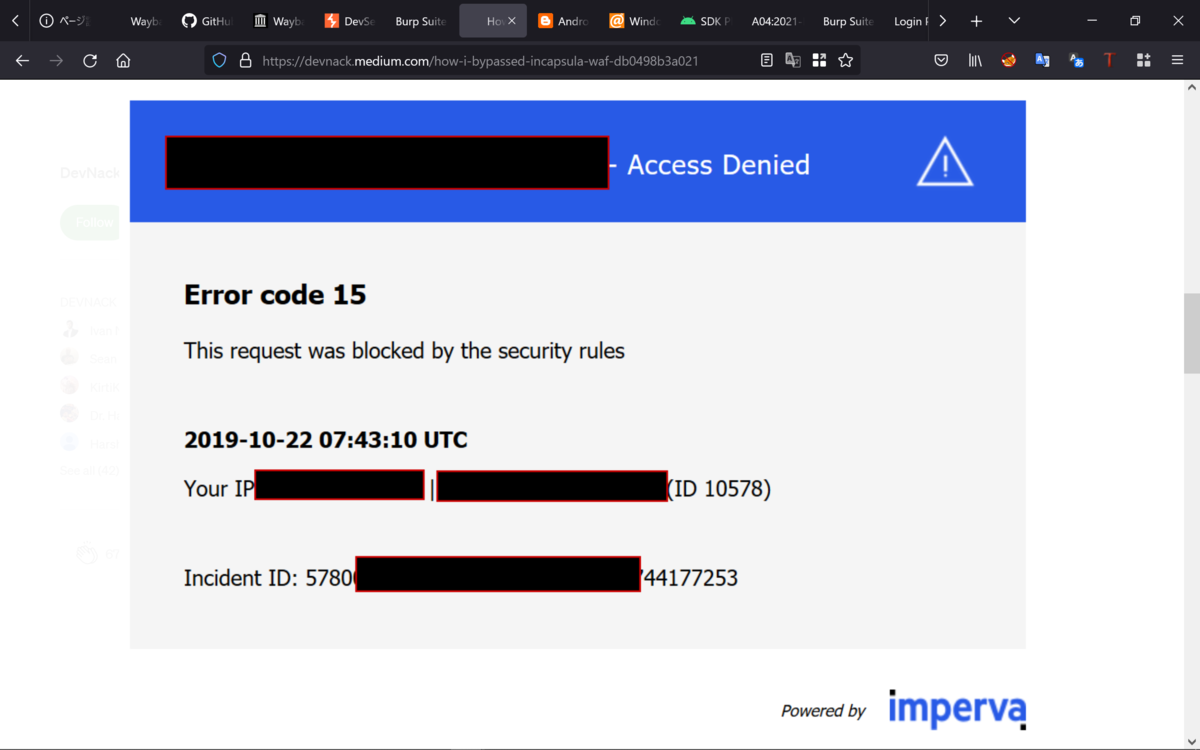Toggle reader view in the address bar
The image size is (1200, 750).
click(x=767, y=61)
